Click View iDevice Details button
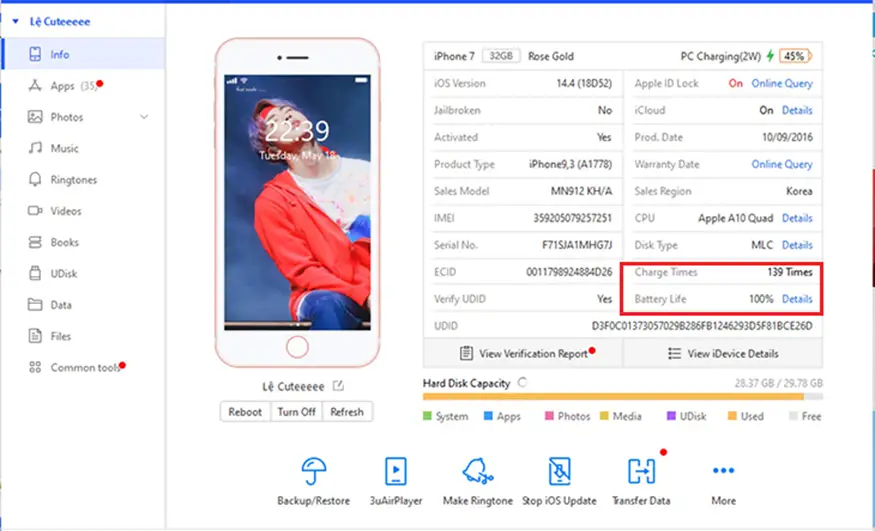 [x=722, y=353]
